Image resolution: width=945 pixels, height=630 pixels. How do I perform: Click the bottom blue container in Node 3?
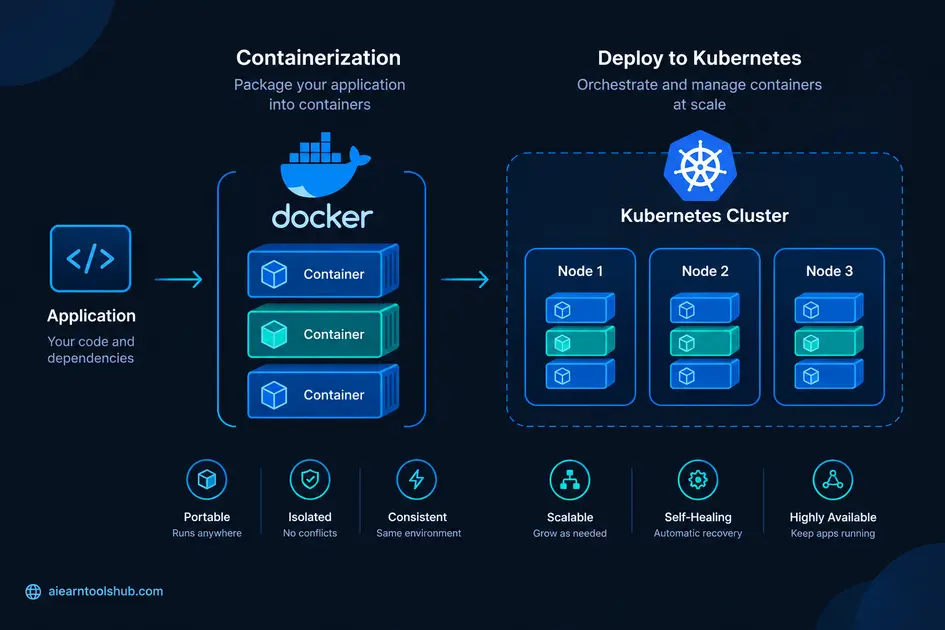click(829, 374)
